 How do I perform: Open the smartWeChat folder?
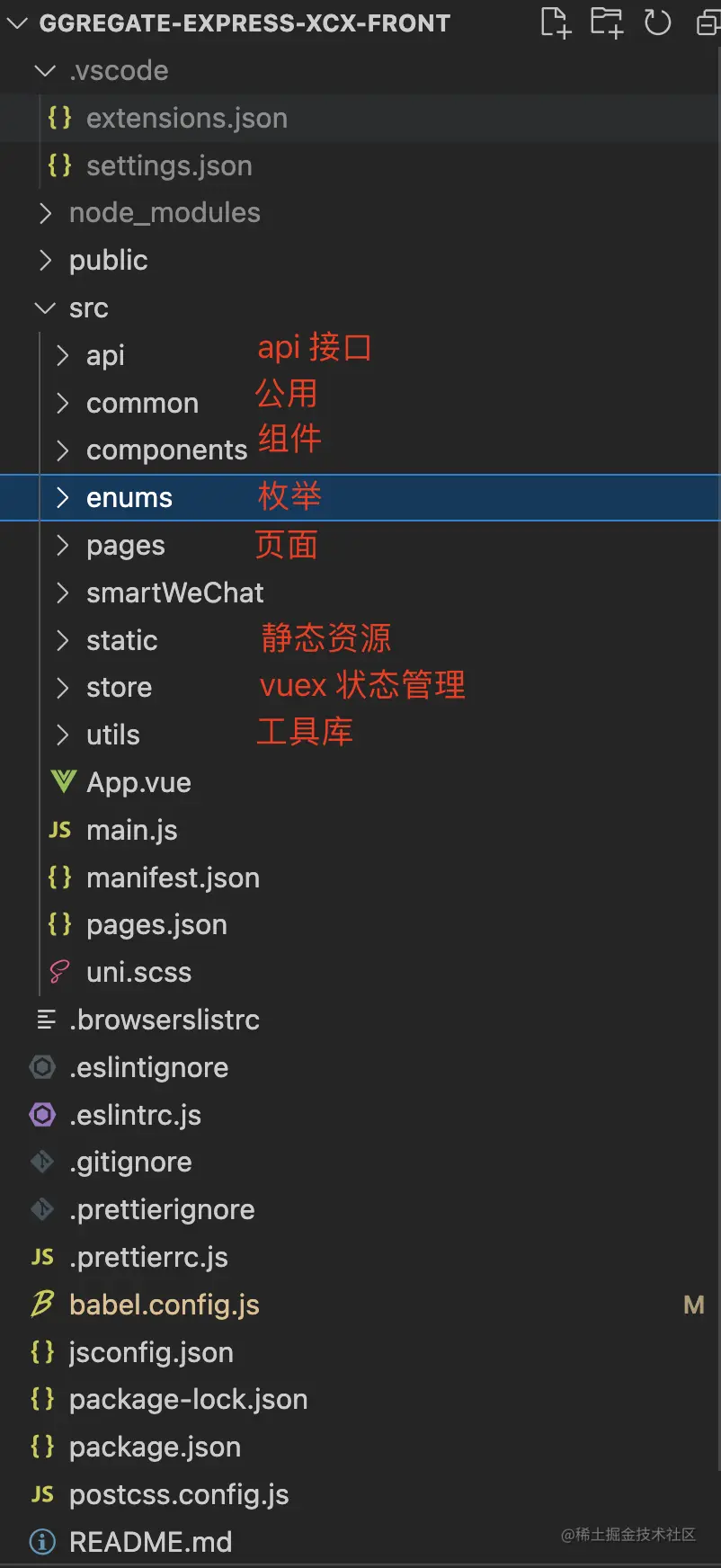[x=174, y=592]
